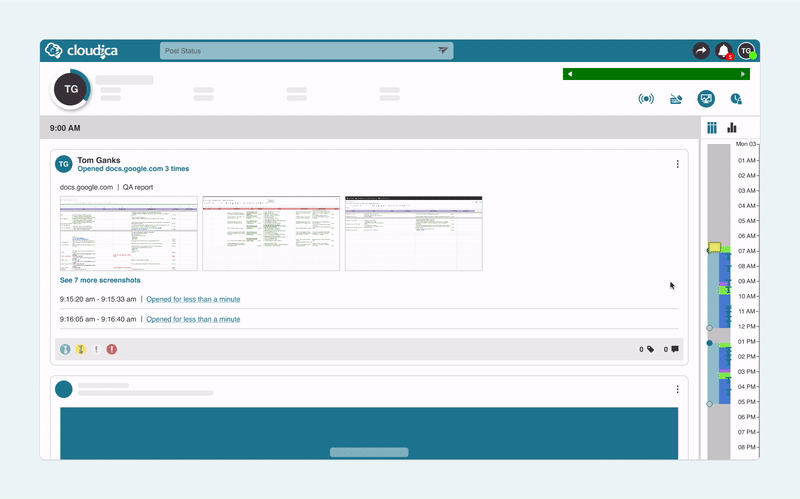The width and height of the screenshot is (800, 499).
Task: Click 'See 7 more screenshots'
Action: 100,280
